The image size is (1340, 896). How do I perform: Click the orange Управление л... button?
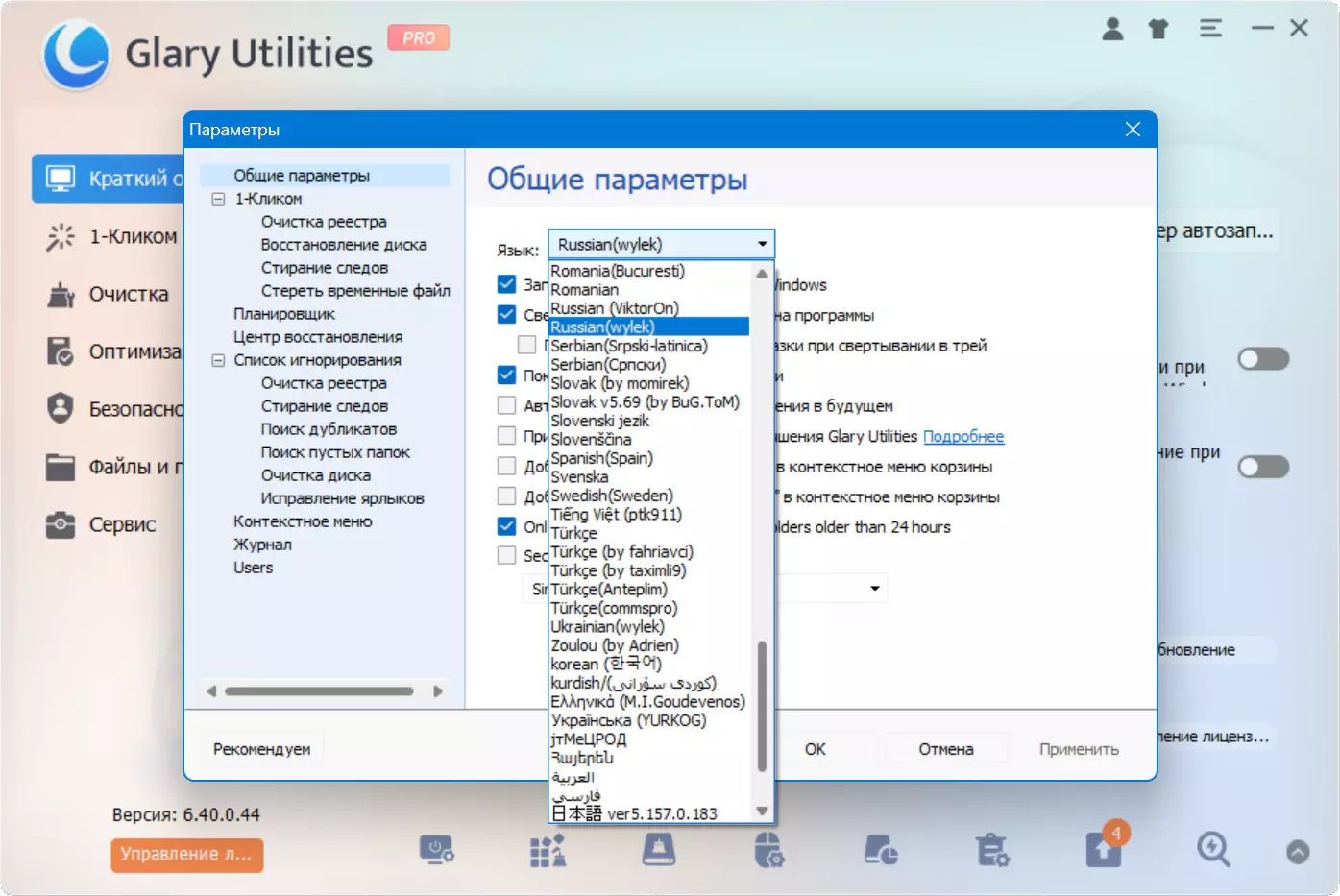click(186, 855)
